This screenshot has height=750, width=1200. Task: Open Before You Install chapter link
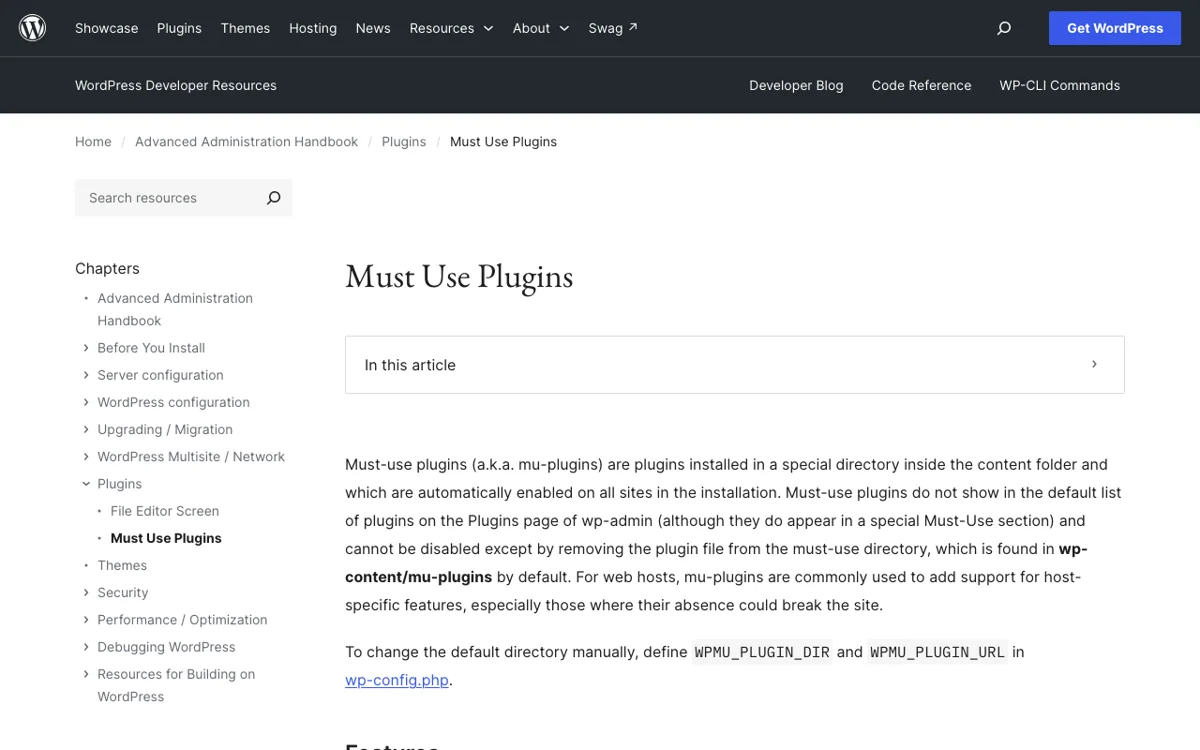pos(151,348)
